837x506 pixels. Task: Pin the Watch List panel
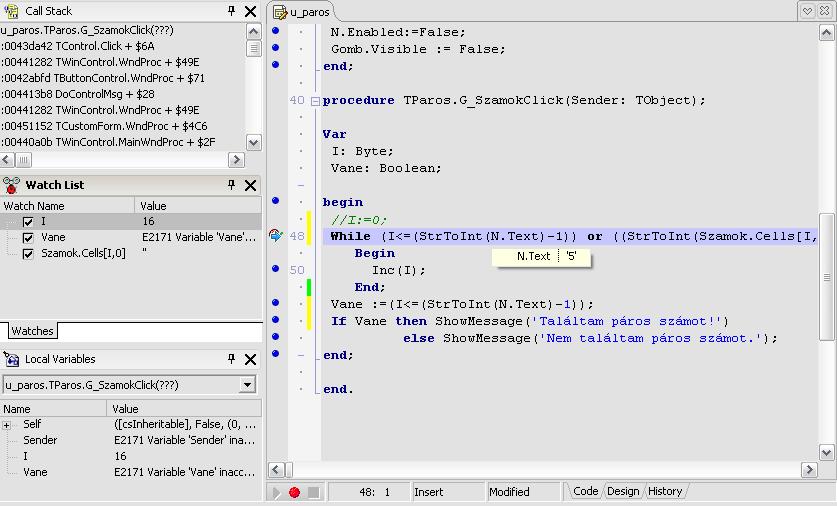pos(231,185)
